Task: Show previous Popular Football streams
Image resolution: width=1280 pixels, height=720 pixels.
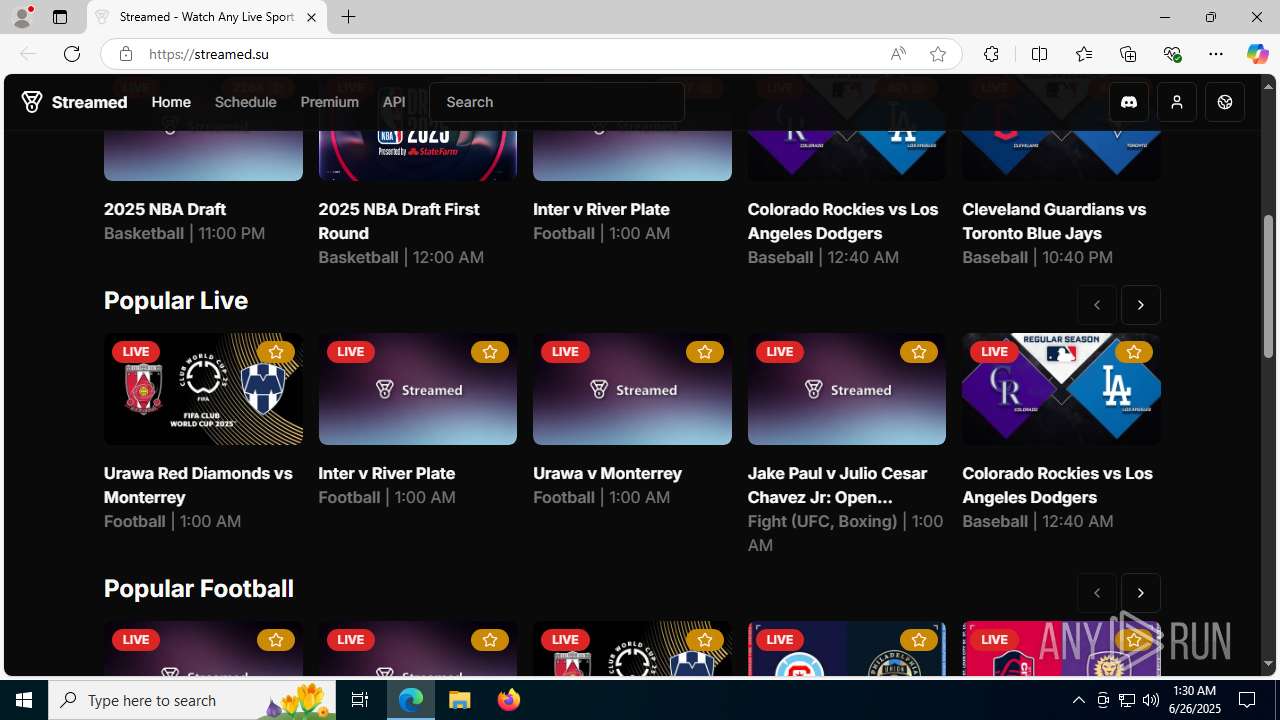Action: pyautogui.click(x=1097, y=593)
